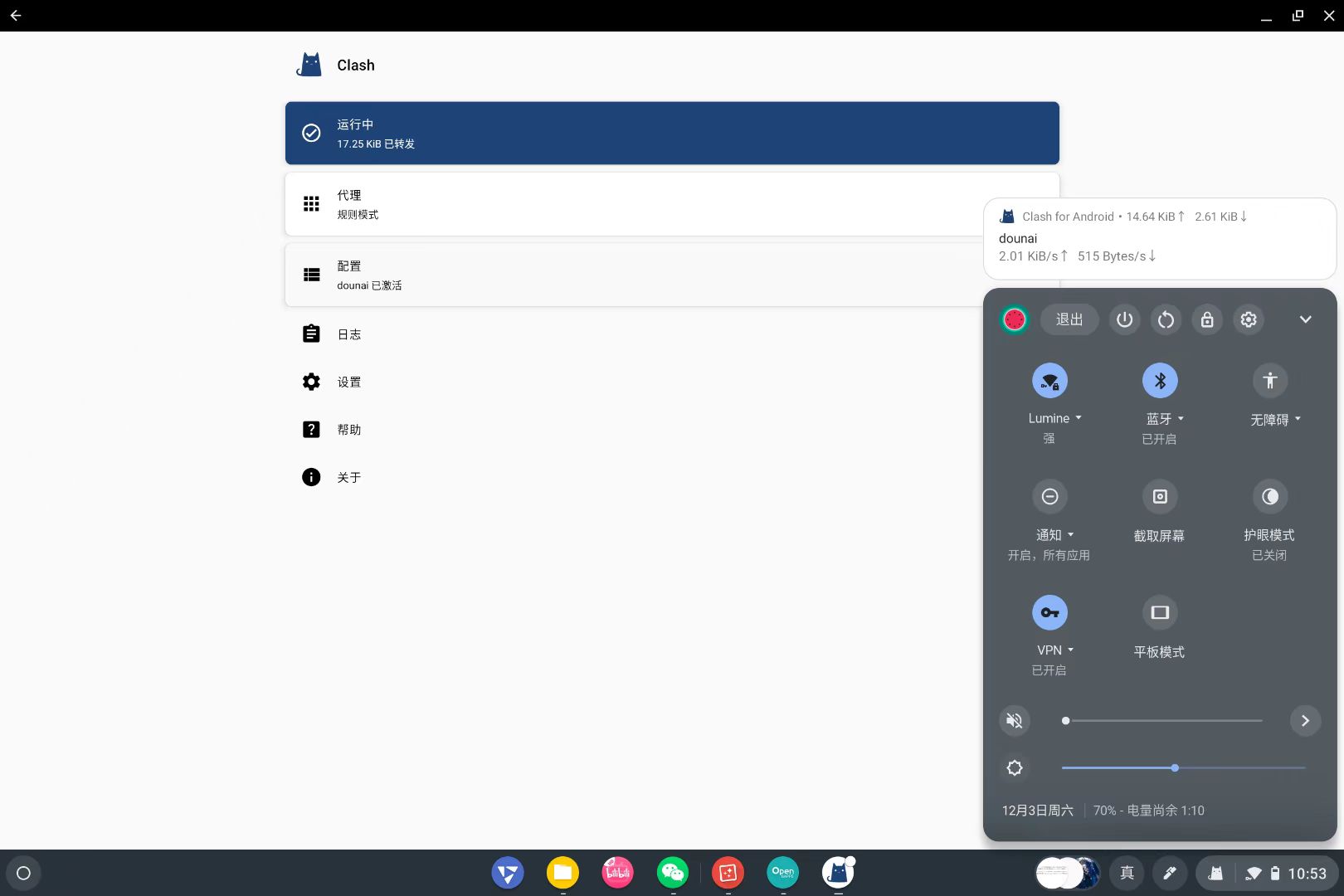Click the back arrow in title bar
The width and height of the screenshot is (1344, 896).
pos(16,16)
